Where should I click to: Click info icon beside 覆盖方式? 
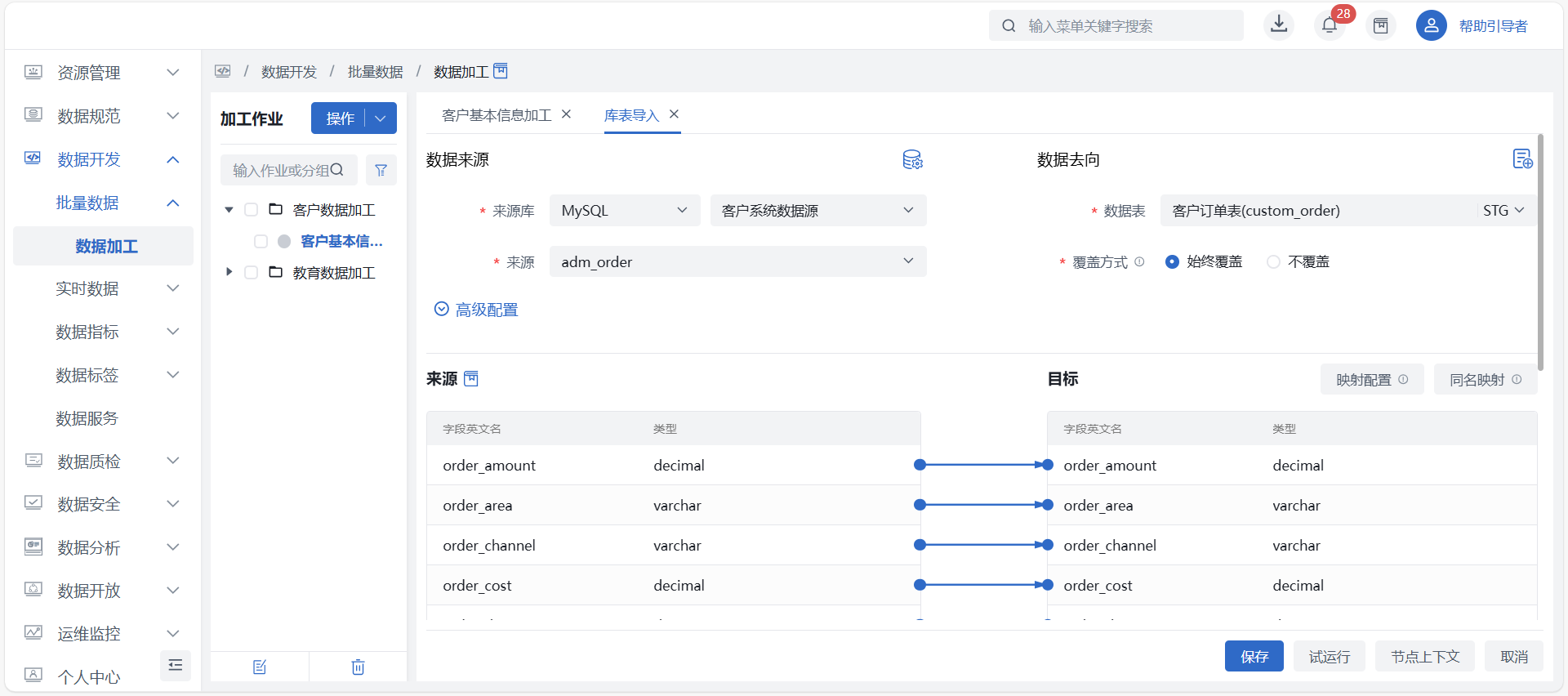(x=1139, y=261)
